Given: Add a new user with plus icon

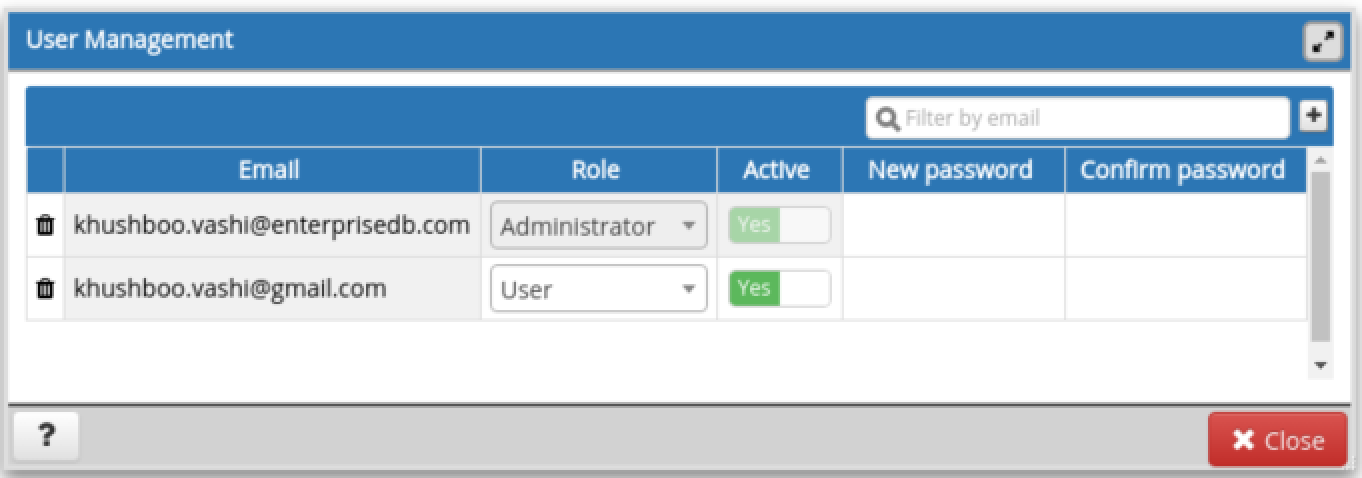Looking at the screenshot, I should point(1313,117).
